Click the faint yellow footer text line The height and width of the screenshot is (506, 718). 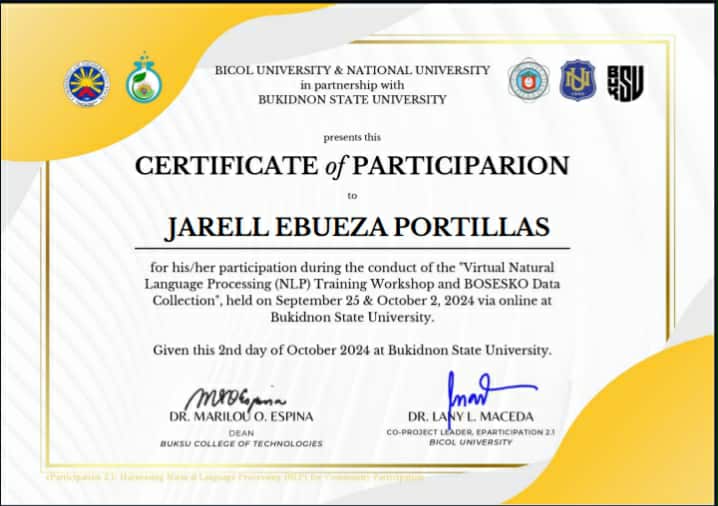point(235,477)
